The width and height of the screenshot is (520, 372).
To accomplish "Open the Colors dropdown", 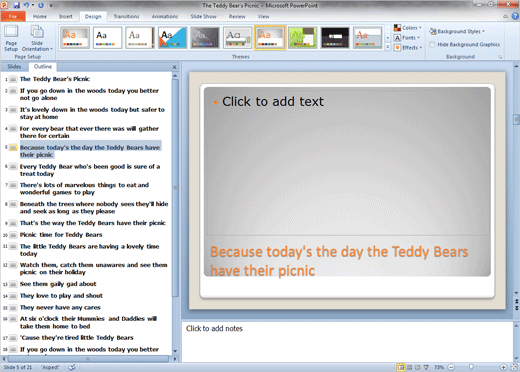I will coord(408,28).
